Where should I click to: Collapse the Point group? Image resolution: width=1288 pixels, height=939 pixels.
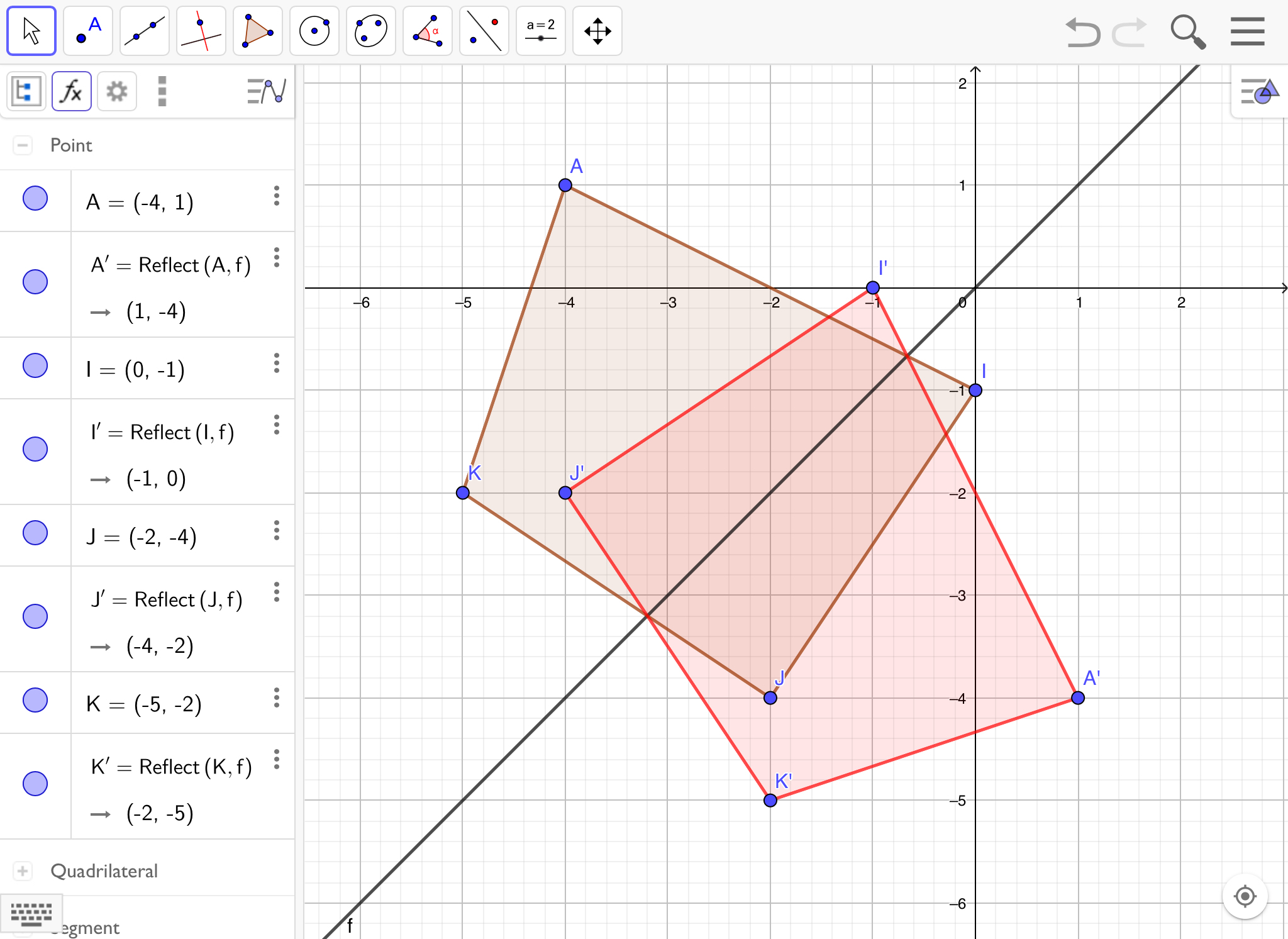23,145
